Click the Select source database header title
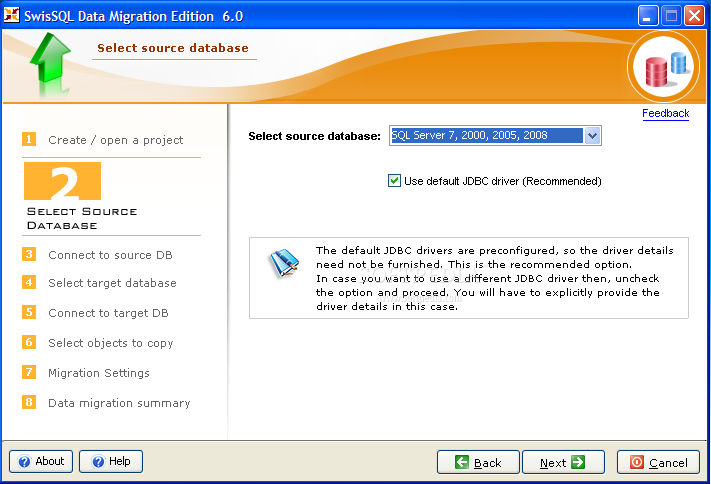This screenshot has width=711, height=484. point(173,48)
